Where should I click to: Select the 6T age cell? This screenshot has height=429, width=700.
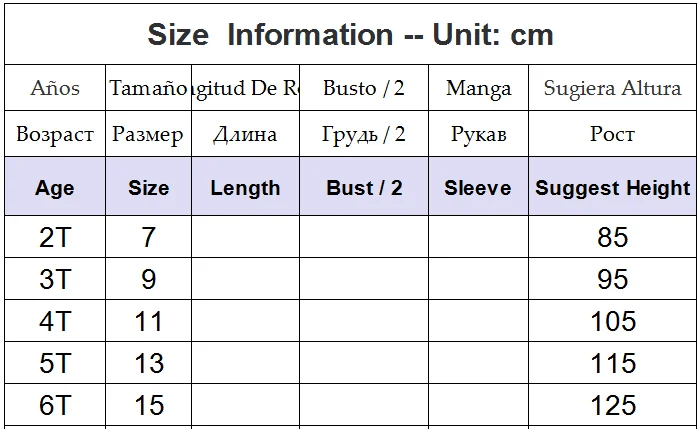[55, 404]
